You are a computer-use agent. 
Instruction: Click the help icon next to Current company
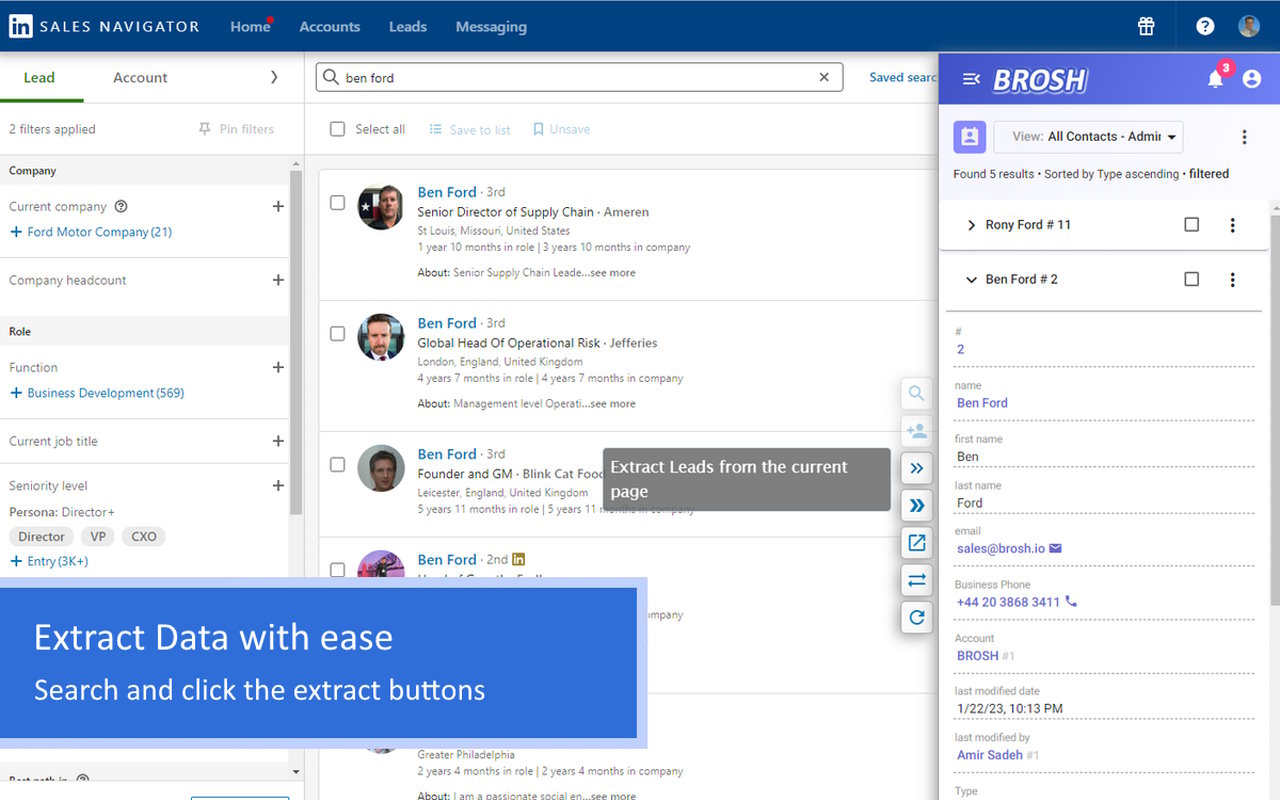(x=121, y=206)
